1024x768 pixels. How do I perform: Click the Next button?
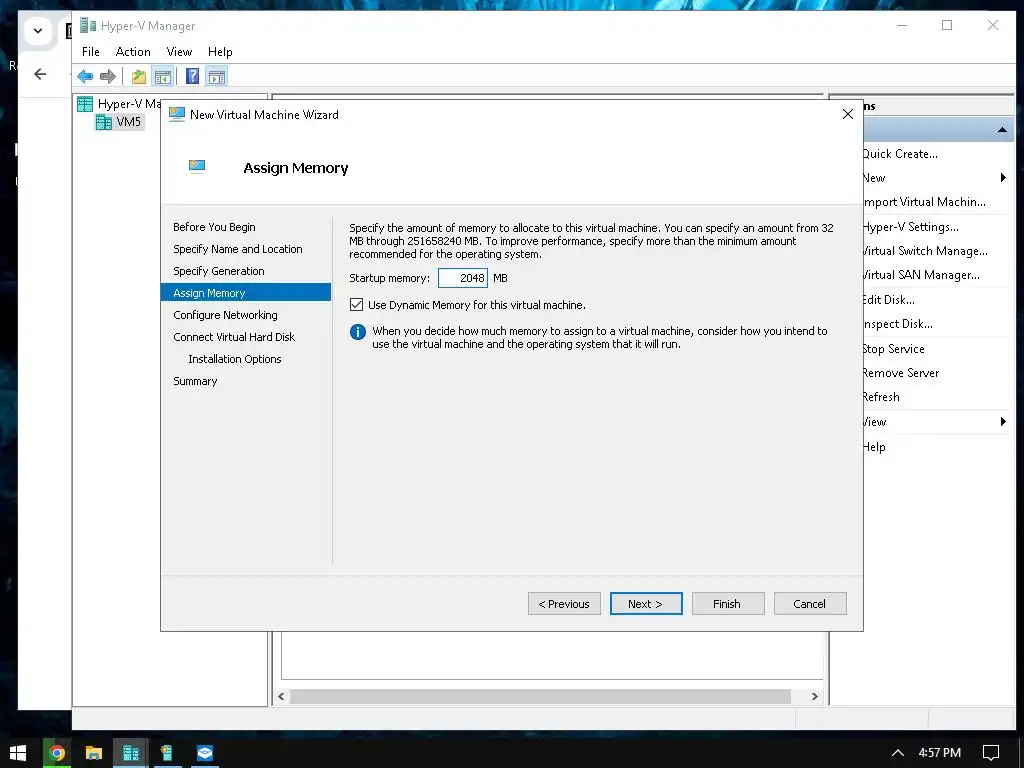coord(646,604)
